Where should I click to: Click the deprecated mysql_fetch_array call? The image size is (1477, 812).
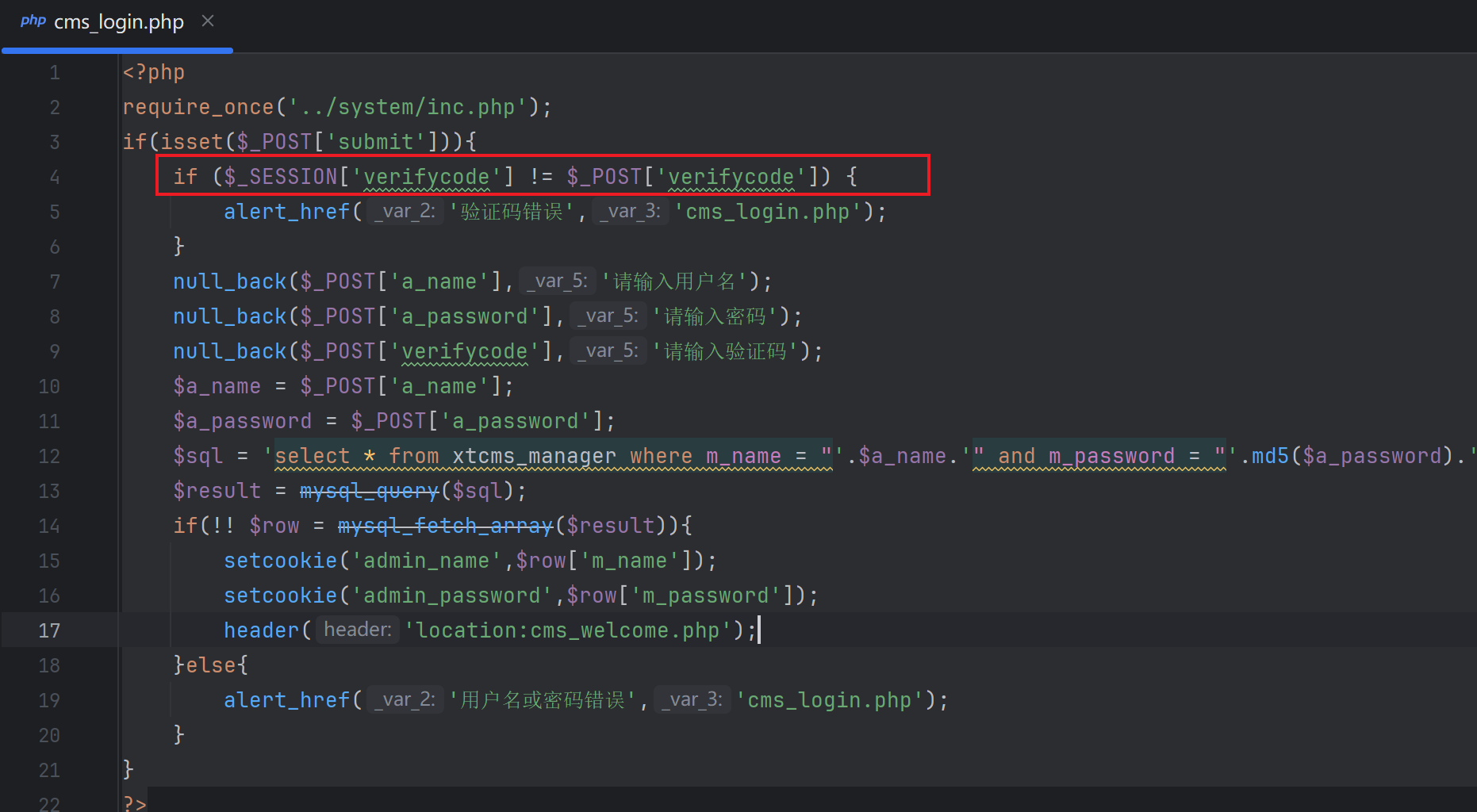pos(446,526)
